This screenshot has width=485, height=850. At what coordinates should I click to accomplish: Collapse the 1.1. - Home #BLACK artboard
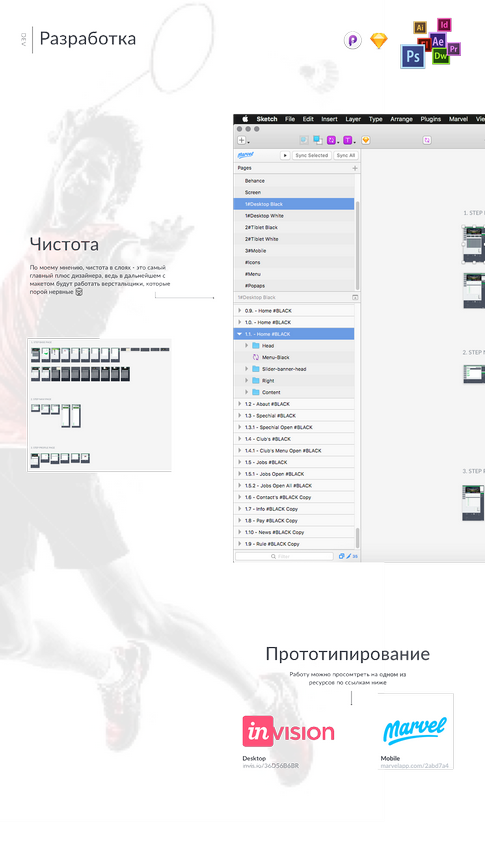pyautogui.click(x=239, y=334)
